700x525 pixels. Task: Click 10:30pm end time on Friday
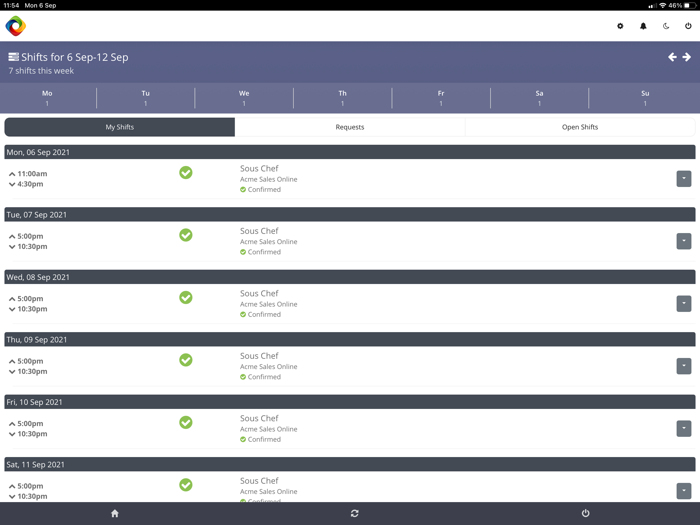point(32,434)
